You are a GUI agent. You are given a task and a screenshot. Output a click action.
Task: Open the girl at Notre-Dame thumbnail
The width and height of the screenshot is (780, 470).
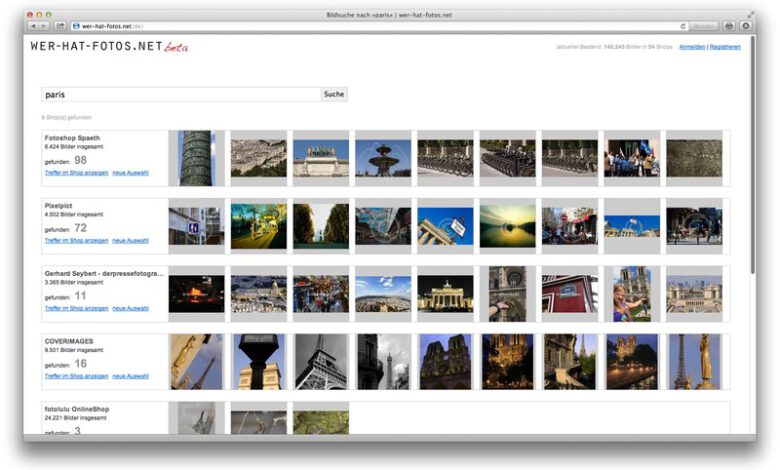[x=632, y=294]
